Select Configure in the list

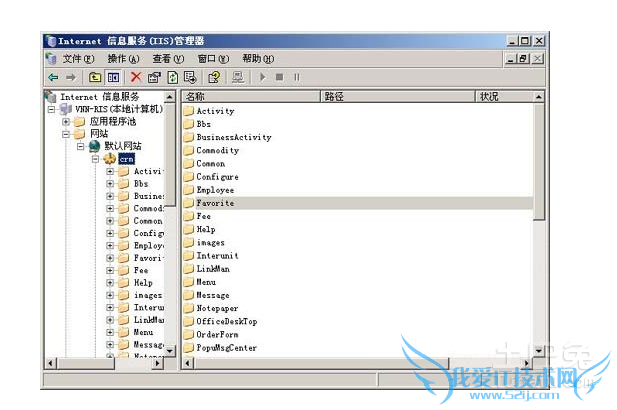point(217,177)
